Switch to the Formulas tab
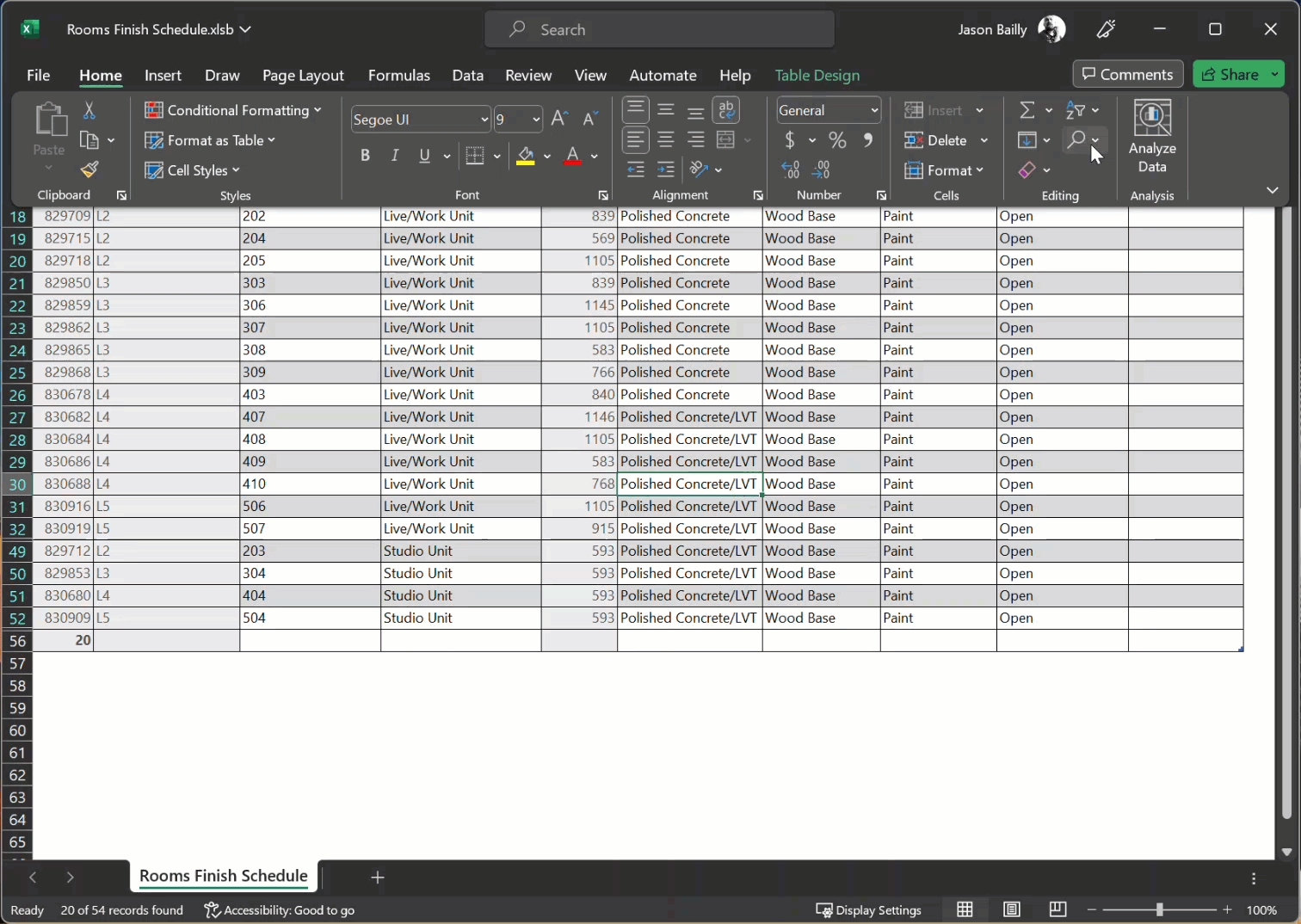 (399, 75)
